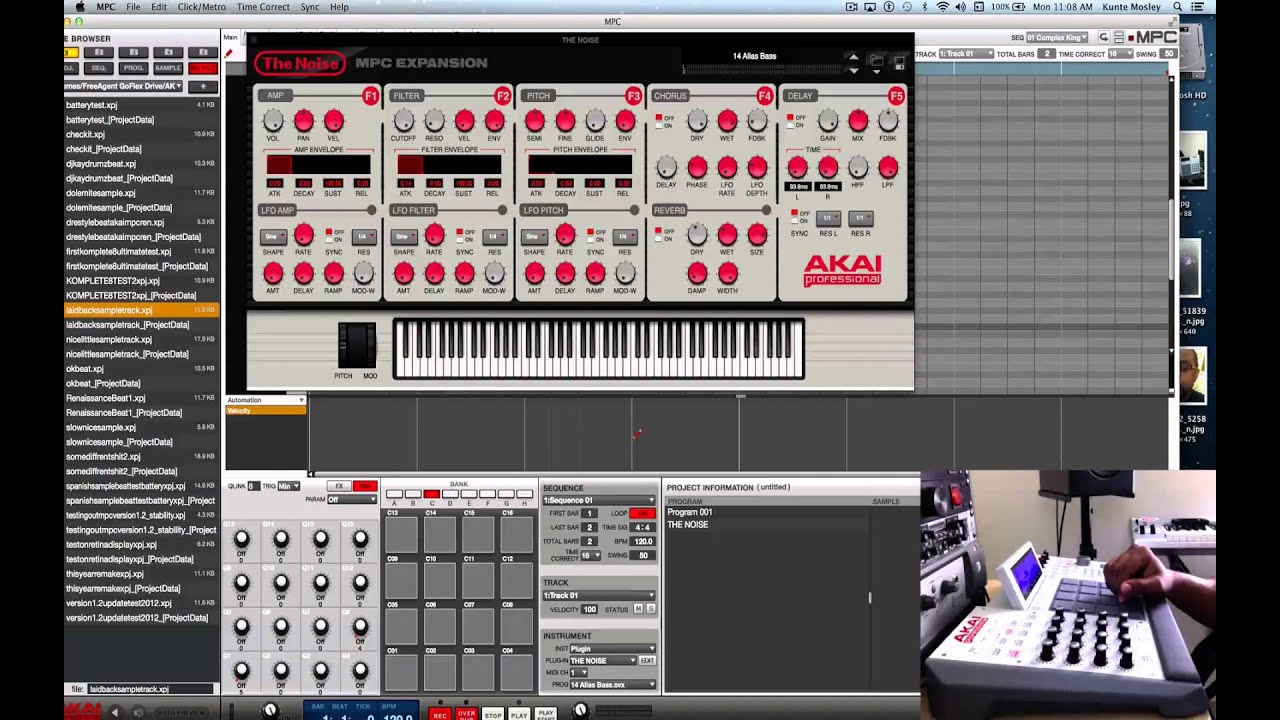Click the PLAY transport button
Viewport: 1280px width, 720px height.
coord(519,714)
